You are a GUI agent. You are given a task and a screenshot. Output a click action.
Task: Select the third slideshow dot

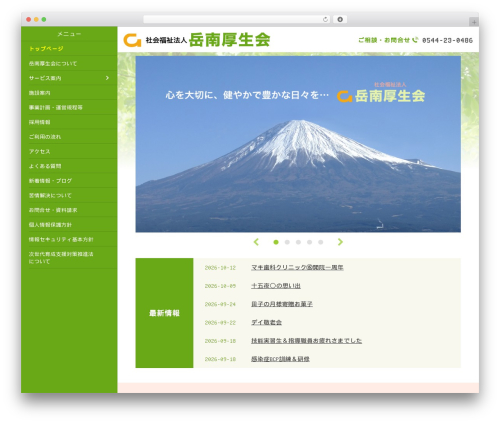coord(298,242)
